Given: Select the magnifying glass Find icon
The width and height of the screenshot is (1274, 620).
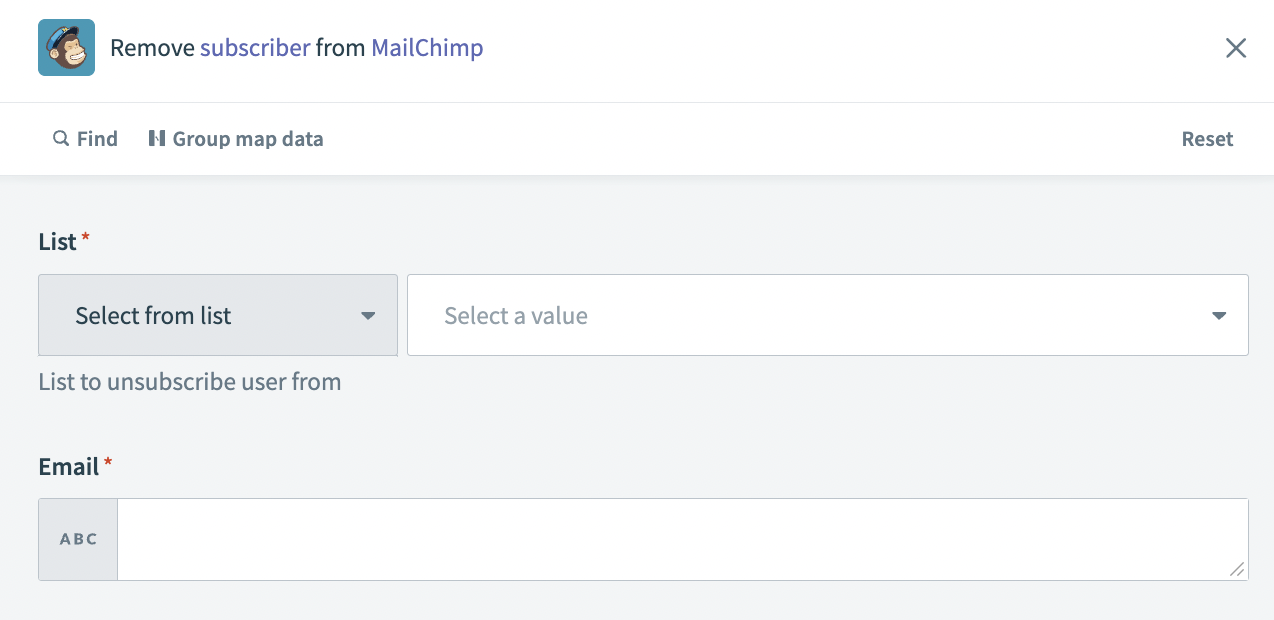Looking at the screenshot, I should coord(60,138).
